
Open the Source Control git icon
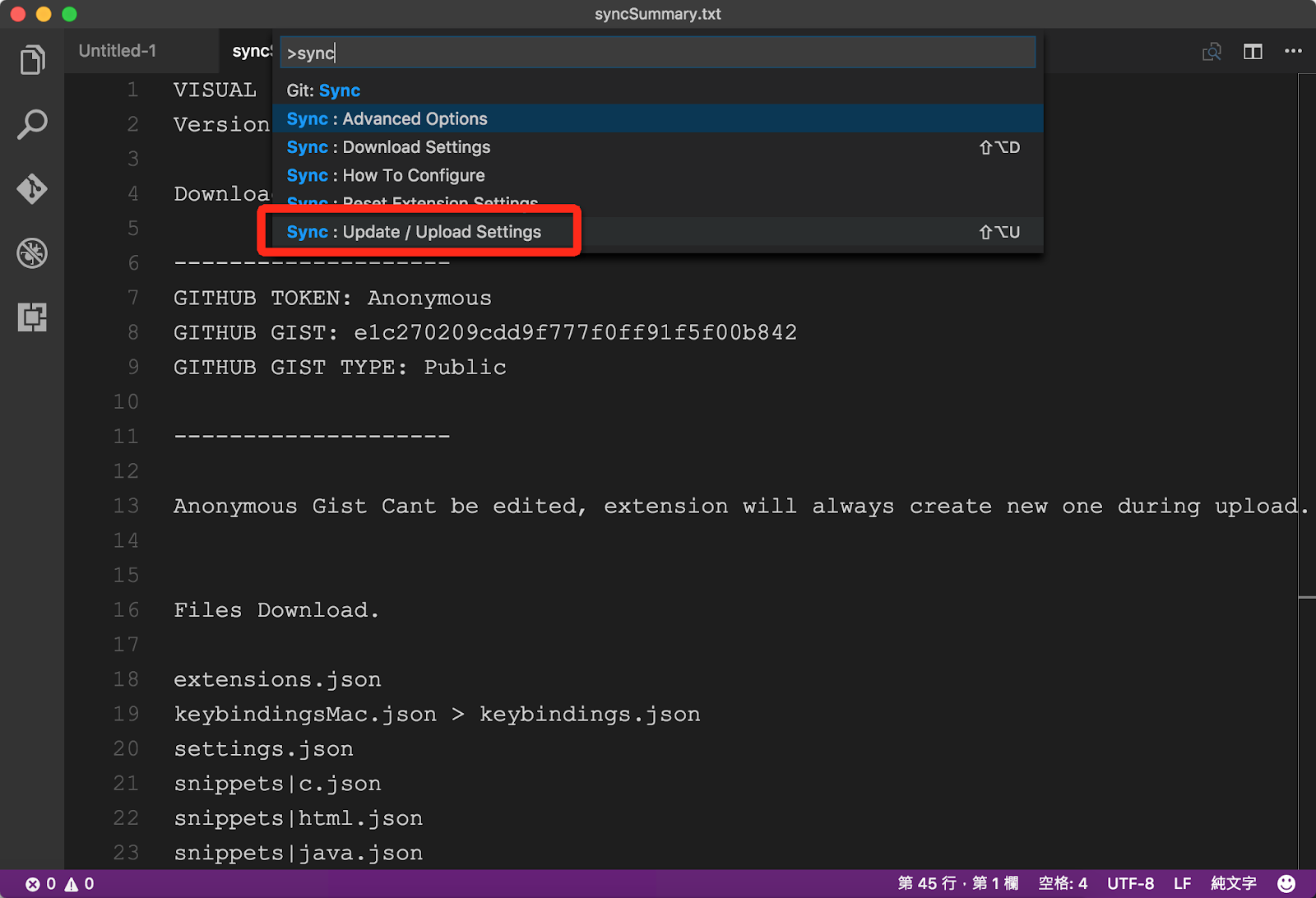(32, 188)
